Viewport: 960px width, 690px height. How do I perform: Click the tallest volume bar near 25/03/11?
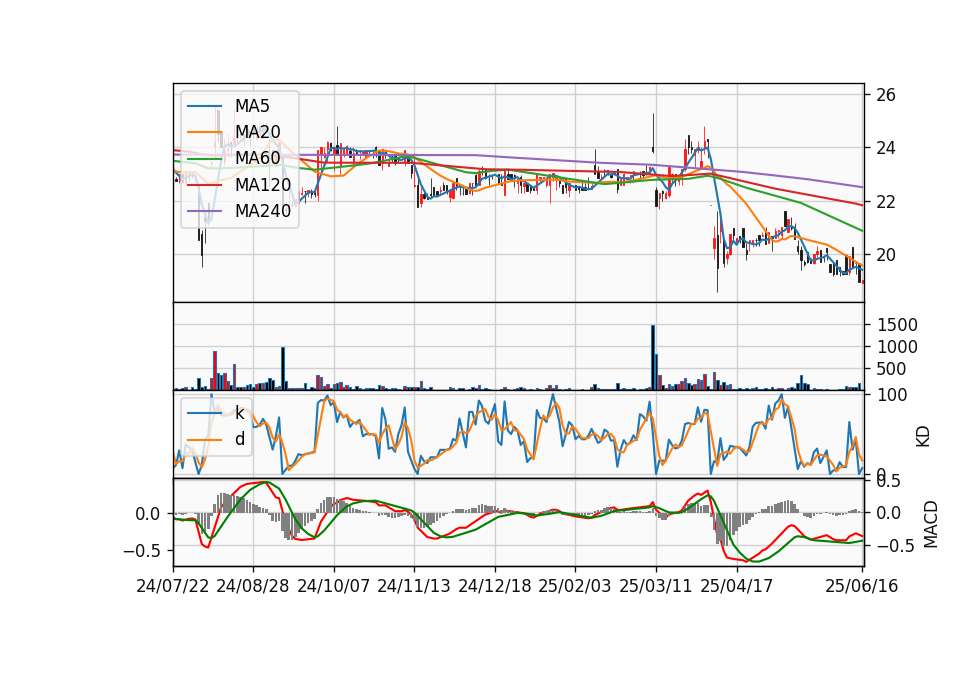coord(653,358)
